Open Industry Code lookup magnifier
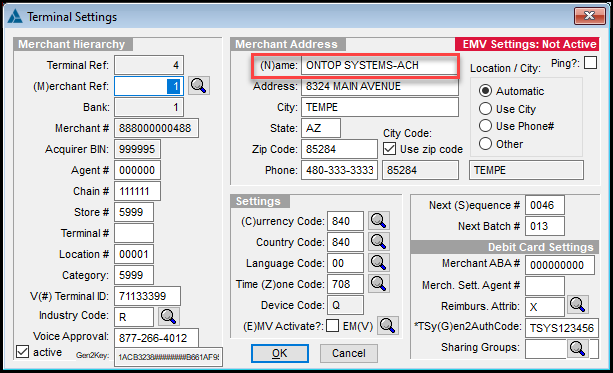Image resolution: width=613 pixels, height=373 pixels. coord(169,316)
